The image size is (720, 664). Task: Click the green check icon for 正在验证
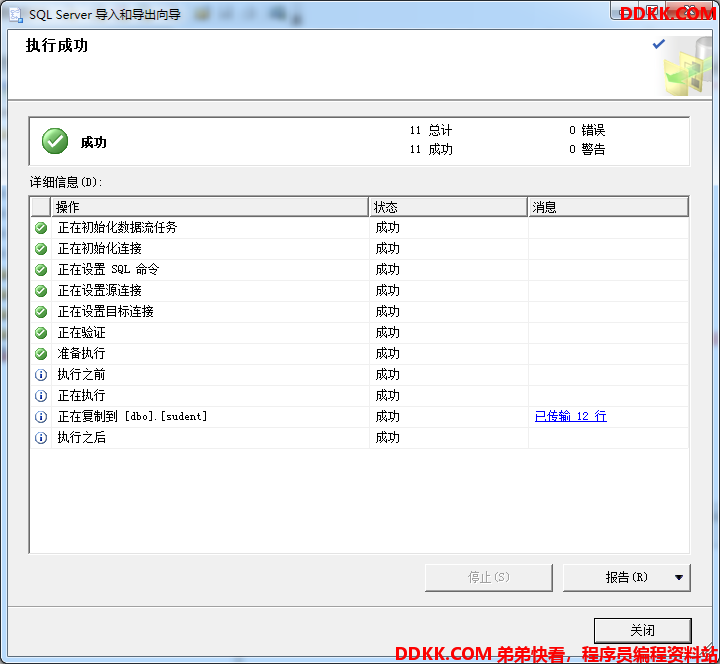point(41,333)
